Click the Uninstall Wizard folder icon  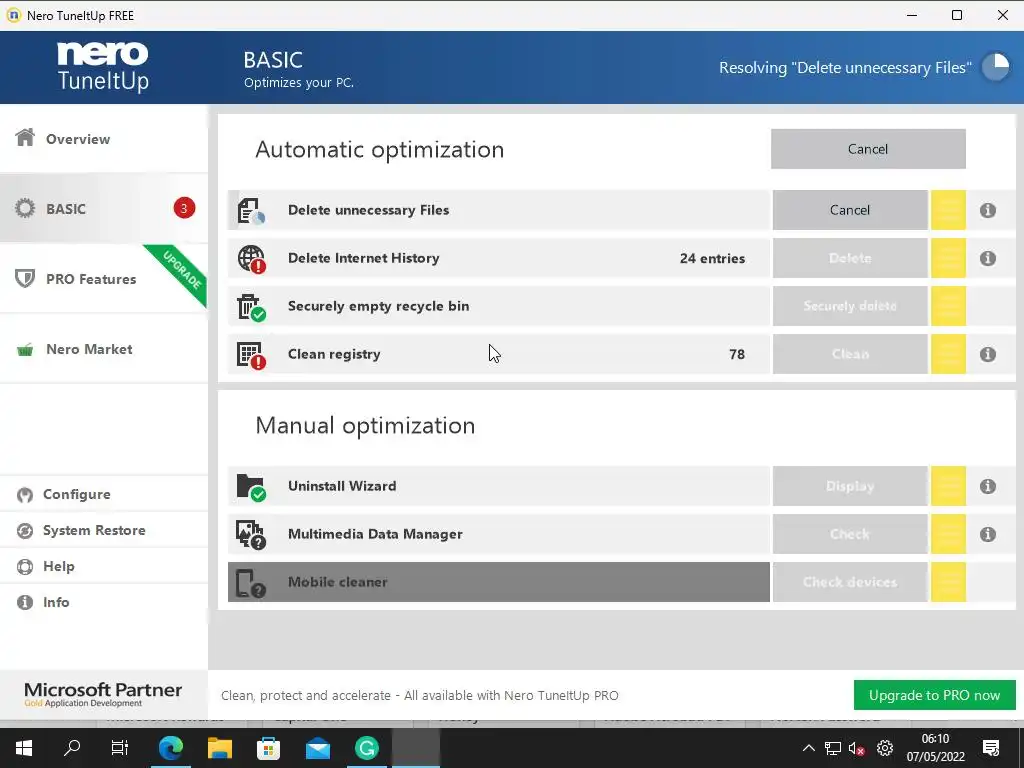[251, 487]
